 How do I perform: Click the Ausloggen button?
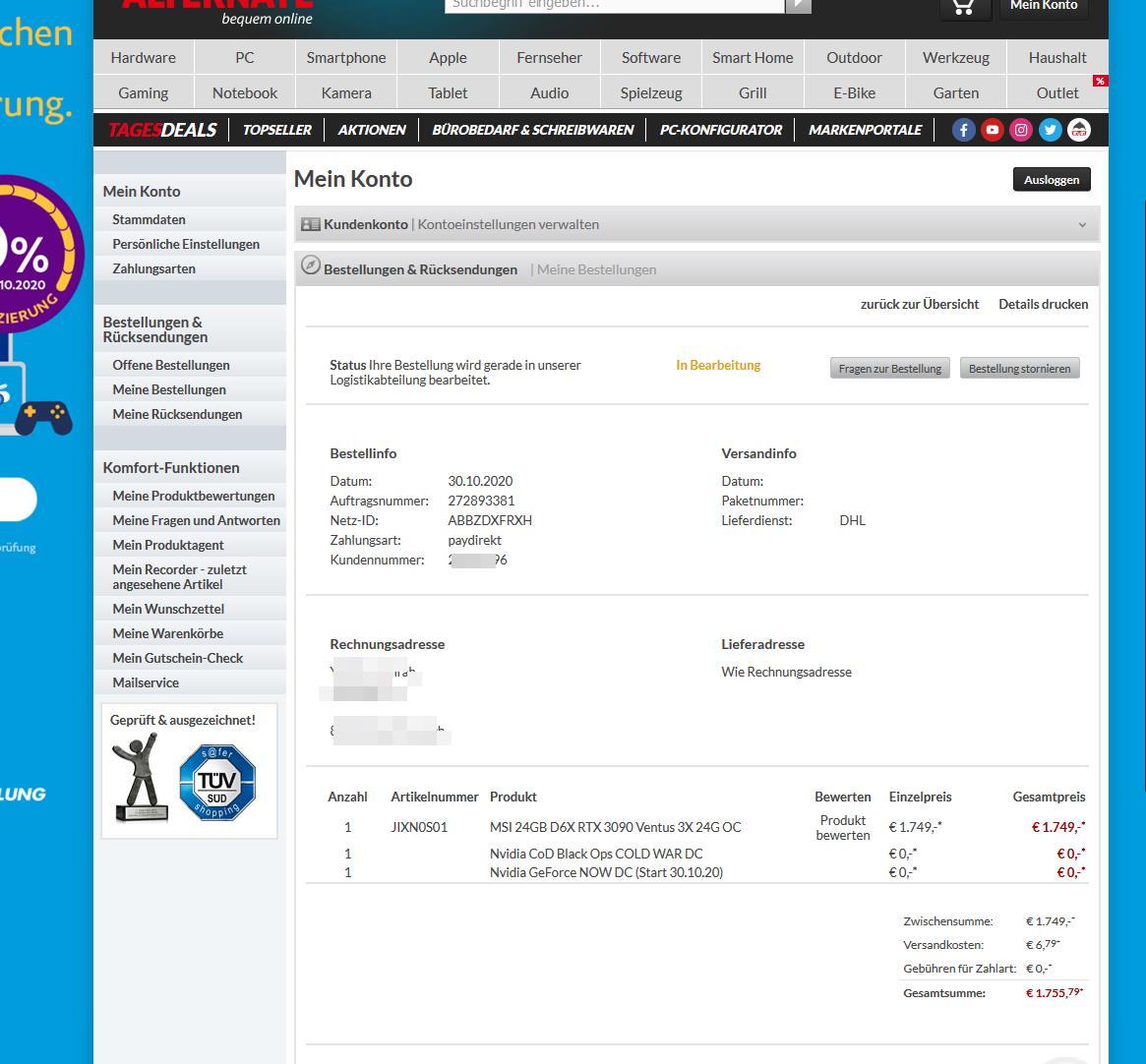coord(1052,180)
